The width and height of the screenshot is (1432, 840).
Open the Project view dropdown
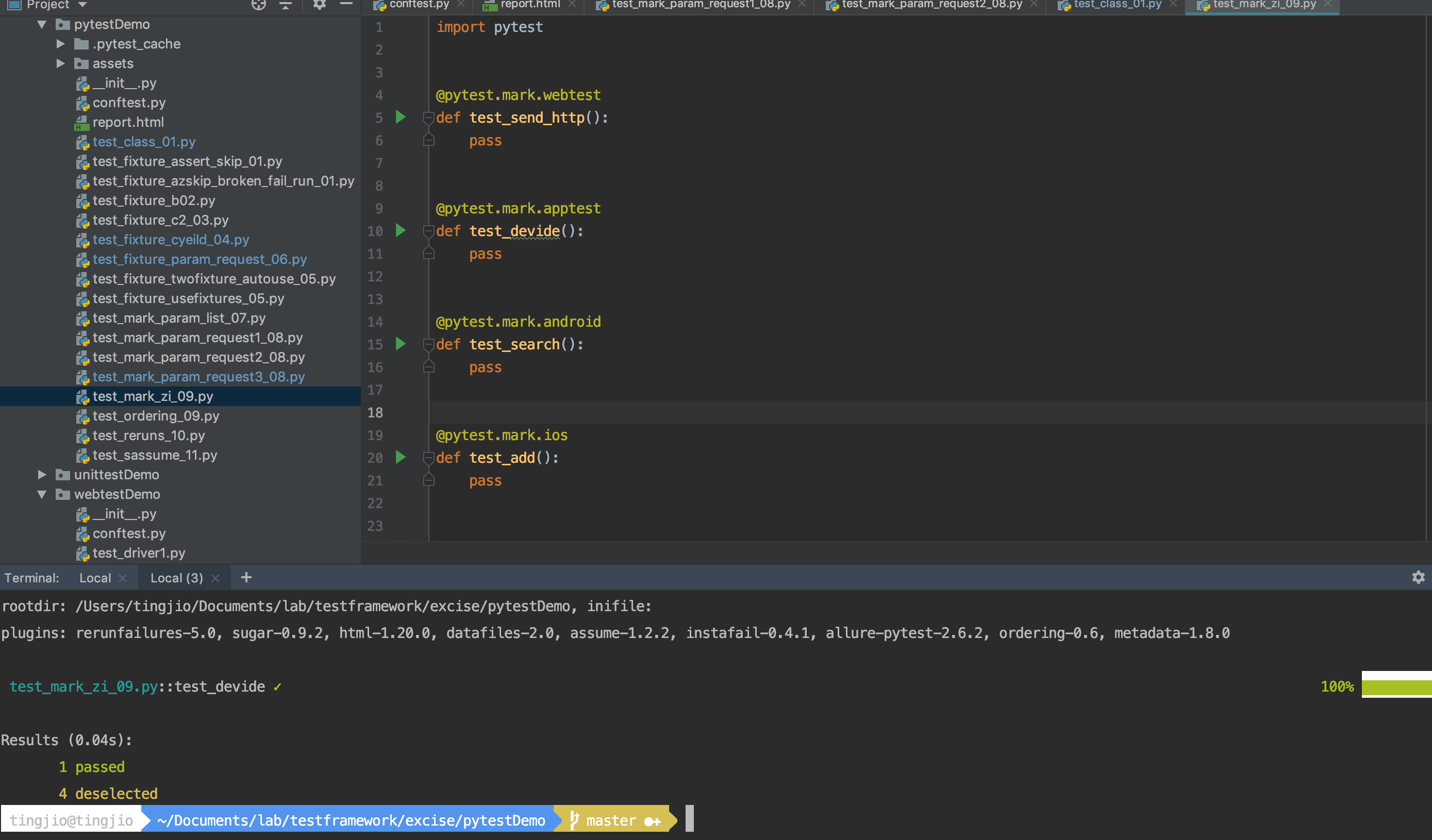[82, 5]
